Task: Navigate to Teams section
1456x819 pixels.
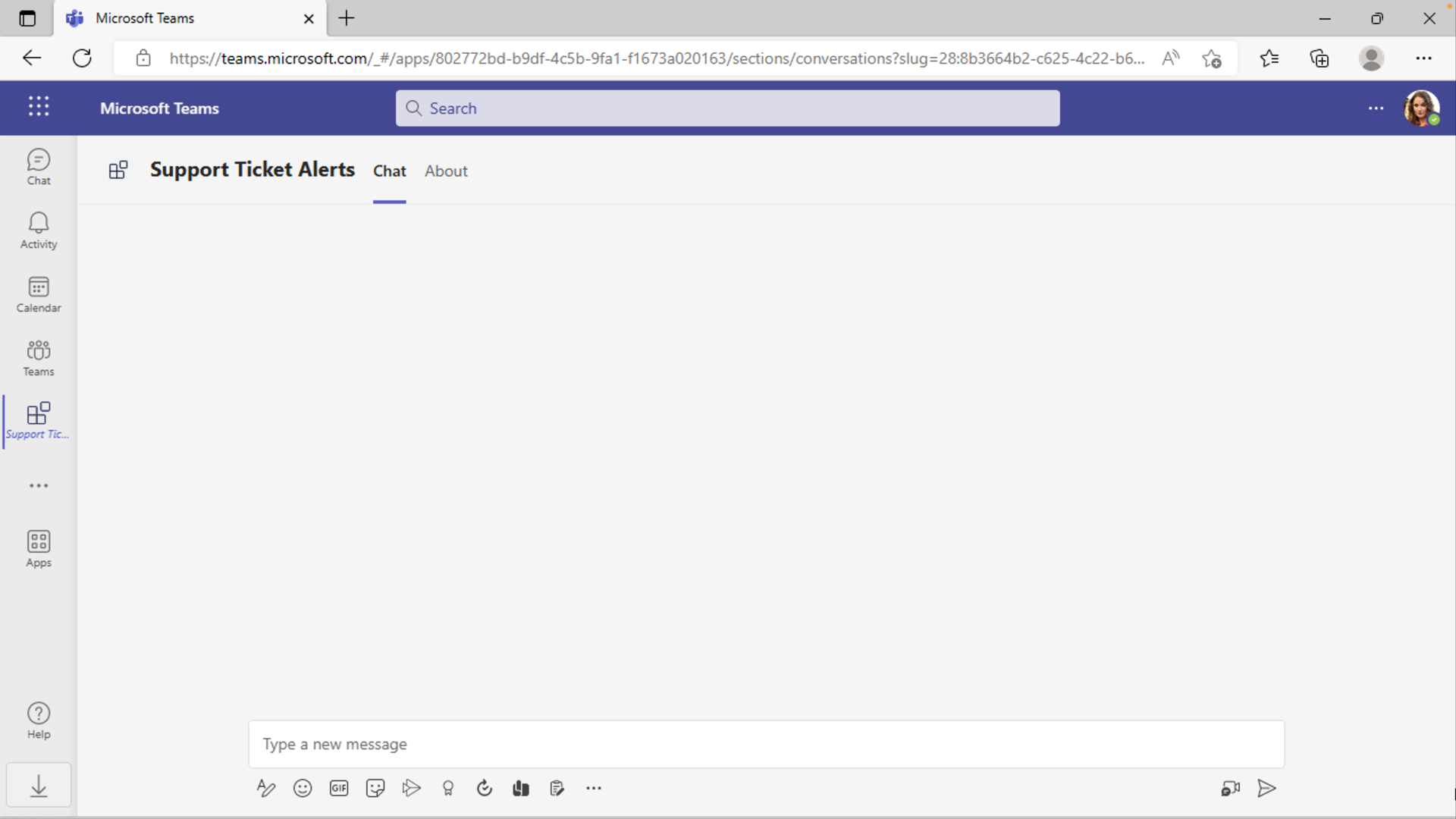Action: point(38,357)
